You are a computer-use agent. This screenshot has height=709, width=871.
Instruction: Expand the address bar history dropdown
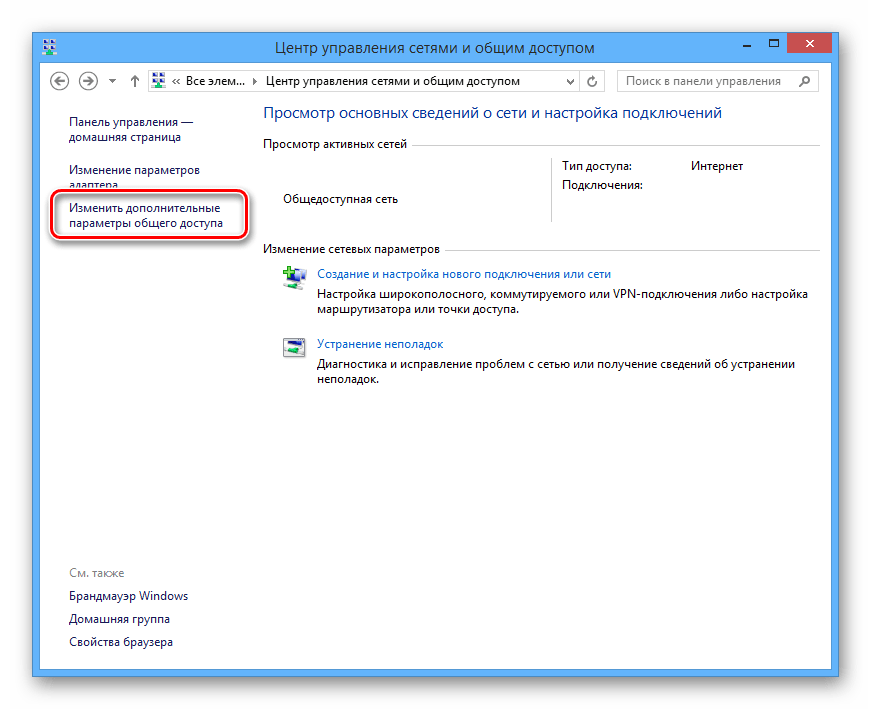coord(570,81)
